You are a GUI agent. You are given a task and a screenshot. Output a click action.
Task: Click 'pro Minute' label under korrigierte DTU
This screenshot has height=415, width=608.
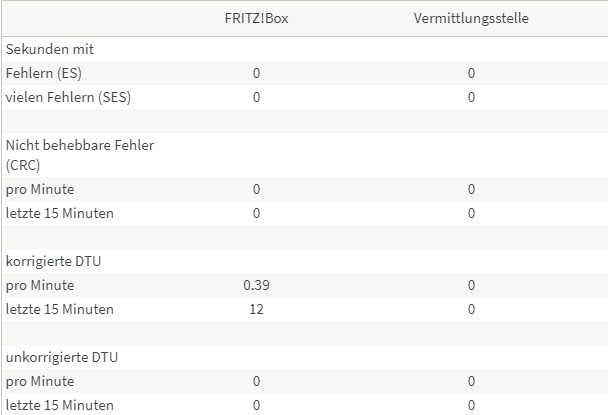[x=40, y=285]
